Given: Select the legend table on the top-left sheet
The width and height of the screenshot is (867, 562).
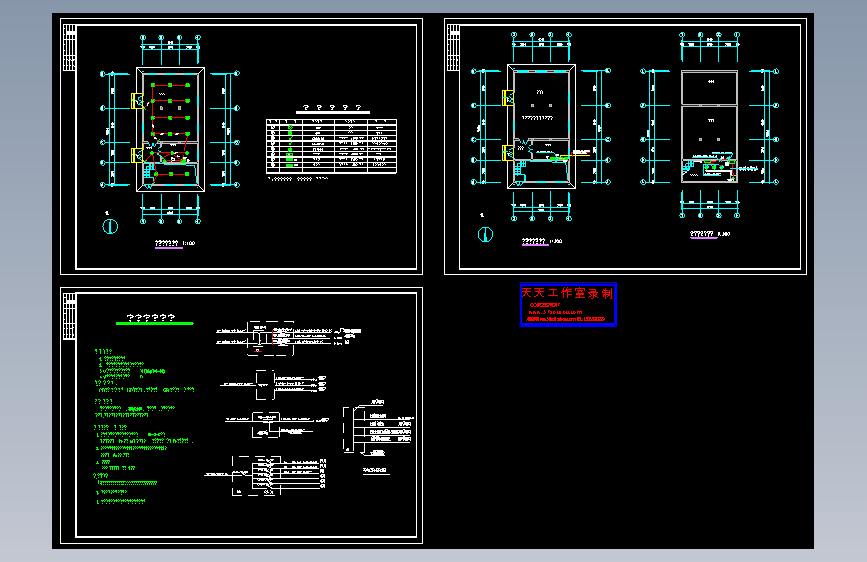Looking at the screenshot, I should click(331, 146).
